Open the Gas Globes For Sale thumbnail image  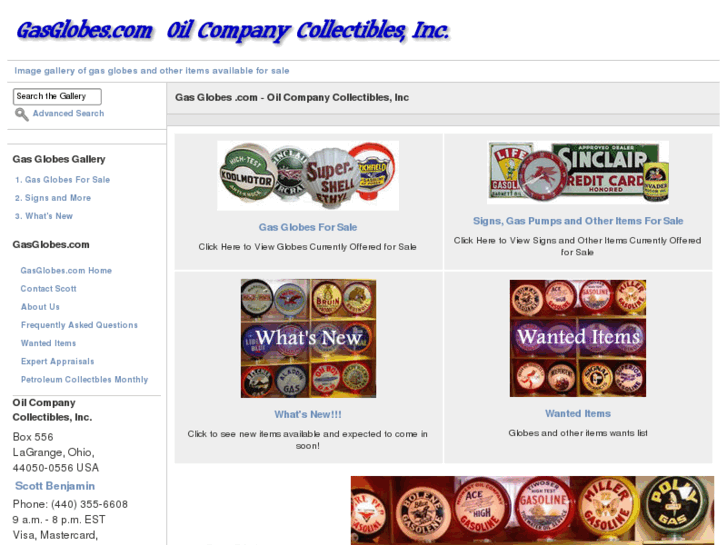(308, 176)
